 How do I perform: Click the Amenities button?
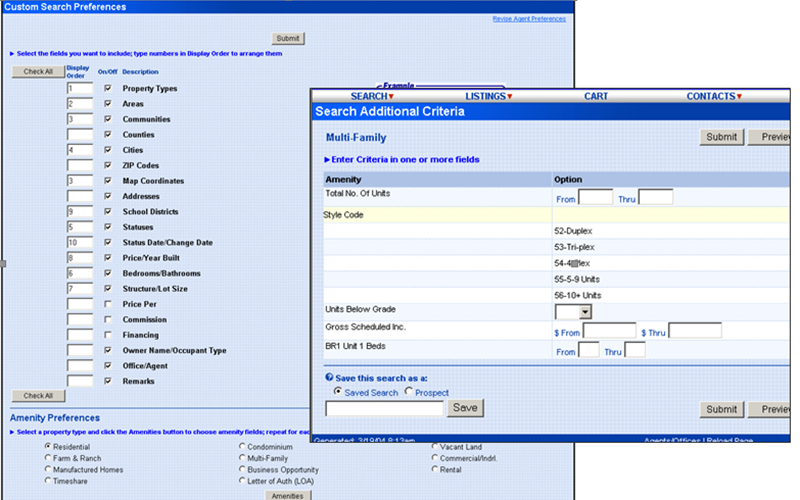coord(287,495)
